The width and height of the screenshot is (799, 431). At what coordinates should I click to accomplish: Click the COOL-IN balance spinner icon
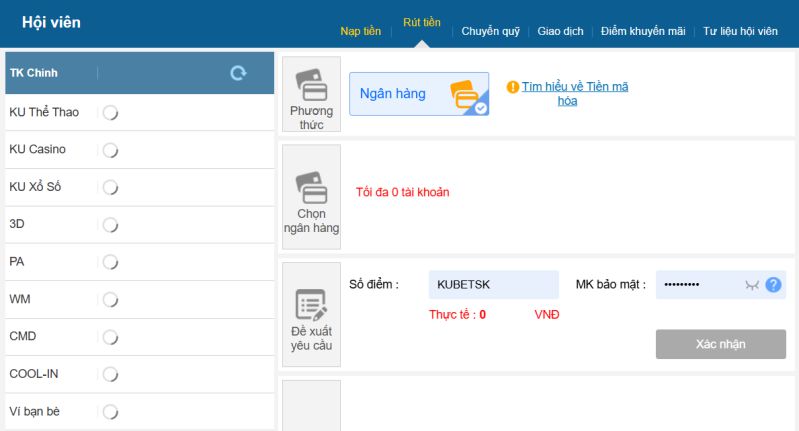(111, 374)
